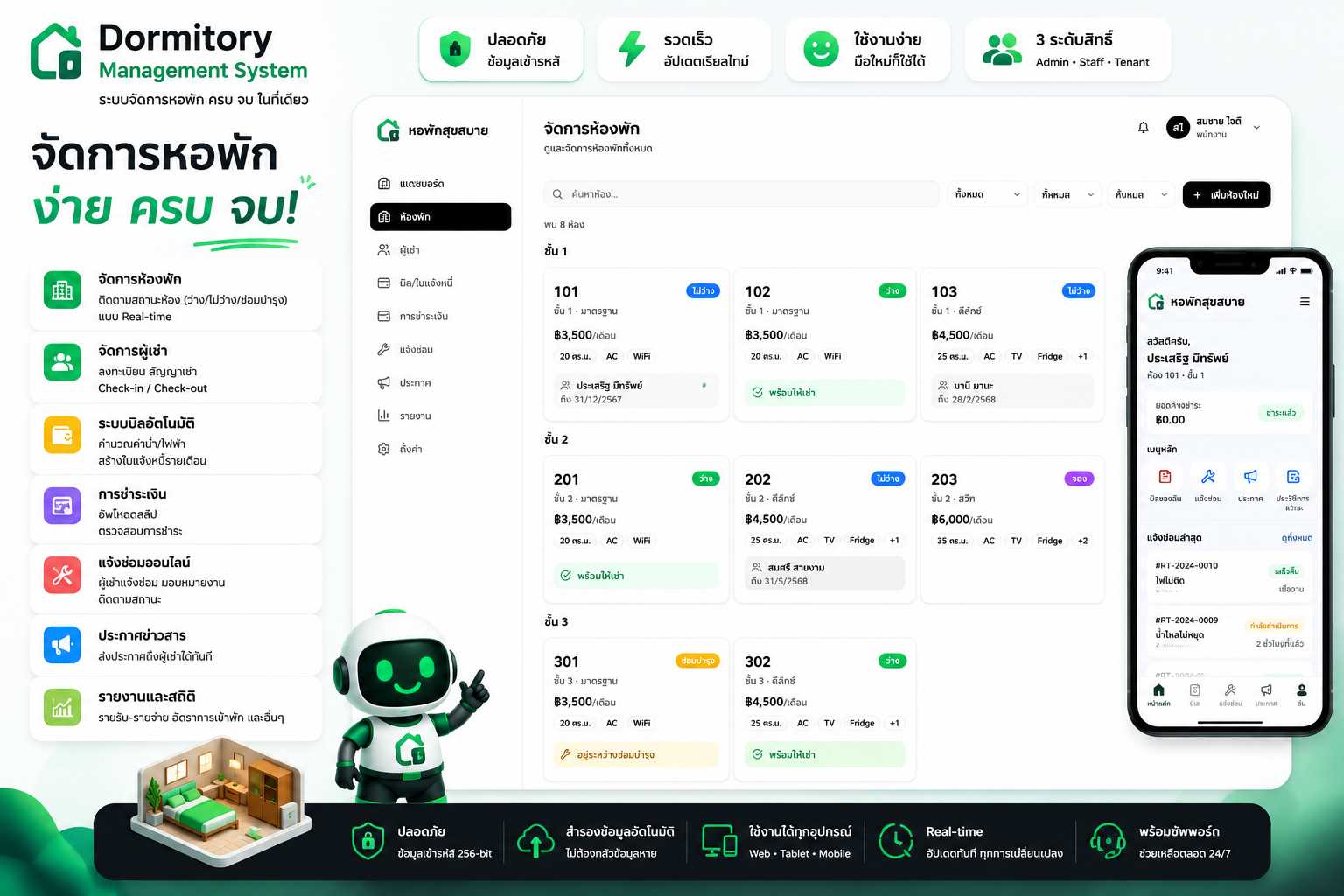1344x896 pixels.
Task: Expand the +1 amenities chip on room 103
Action: [x=1082, y=356]
